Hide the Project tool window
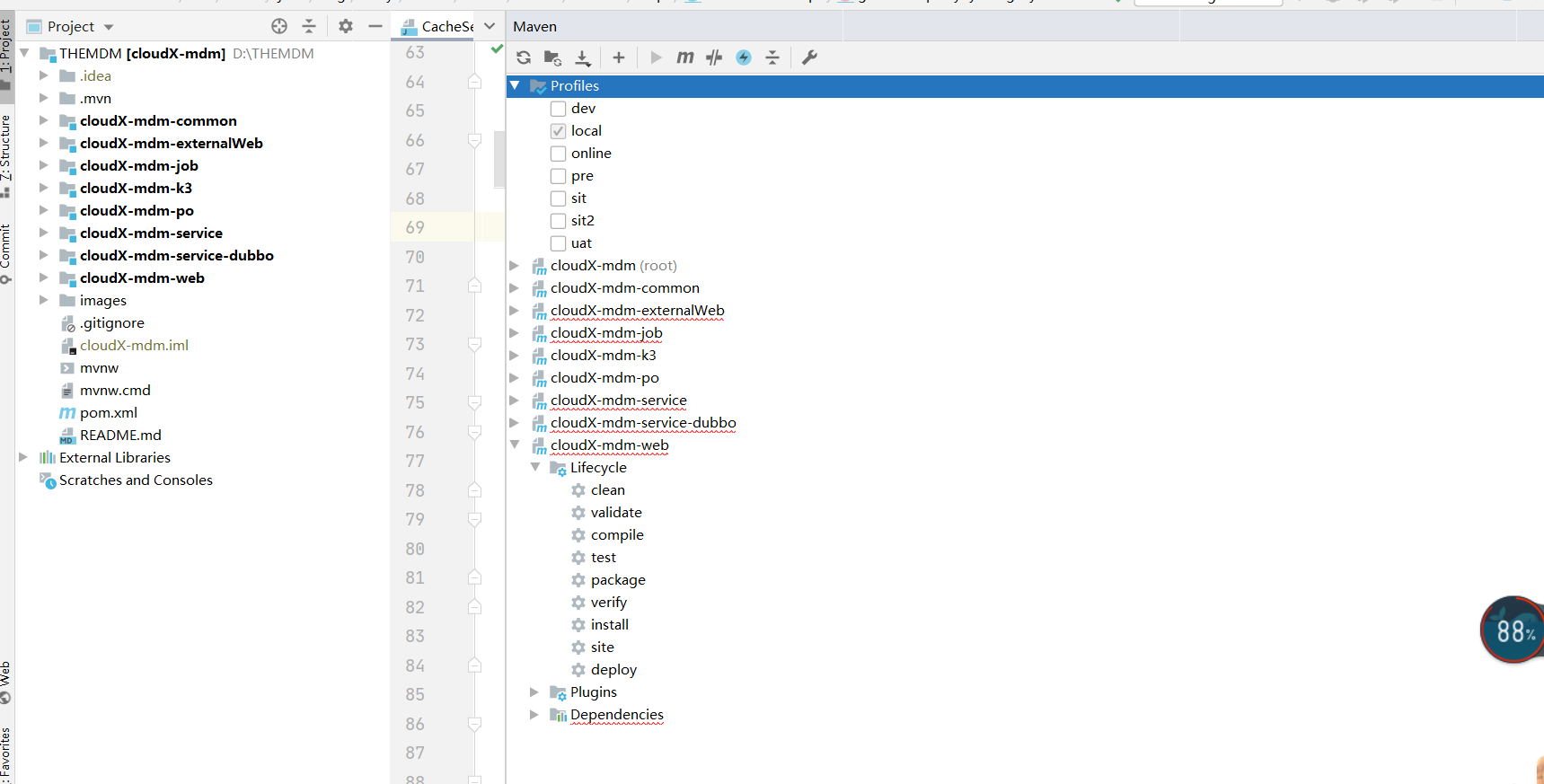The image size is (1544, 784). [x=375, y=26]
